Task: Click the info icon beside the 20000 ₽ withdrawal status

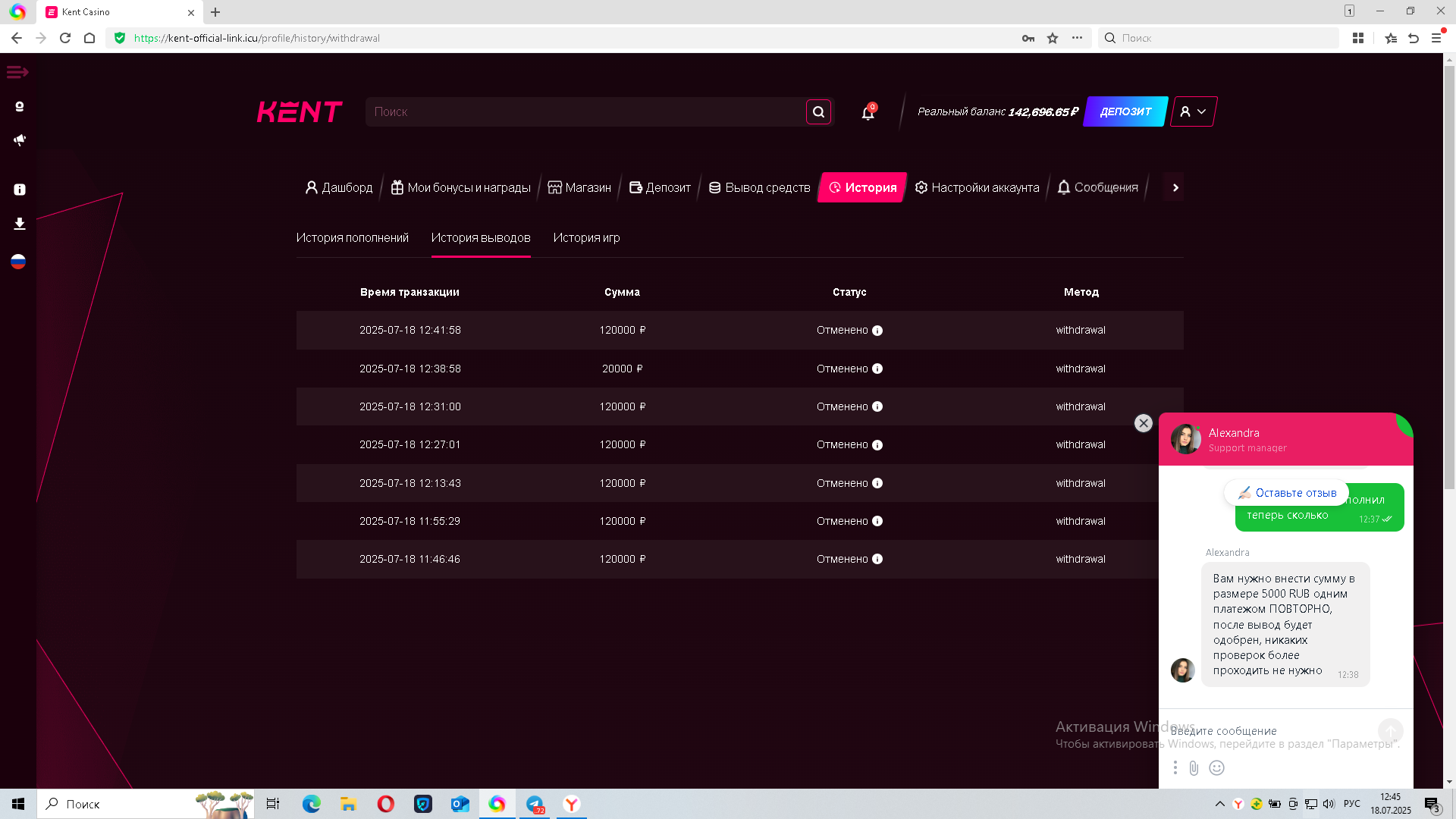Action: [877, 369]
